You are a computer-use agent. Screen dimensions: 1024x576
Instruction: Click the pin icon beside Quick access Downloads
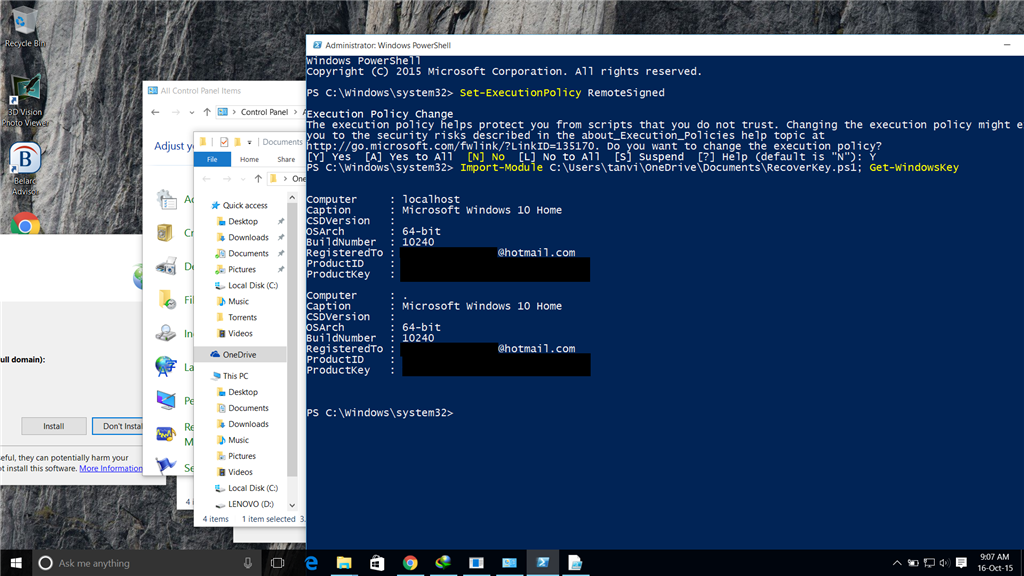[281, 237]
